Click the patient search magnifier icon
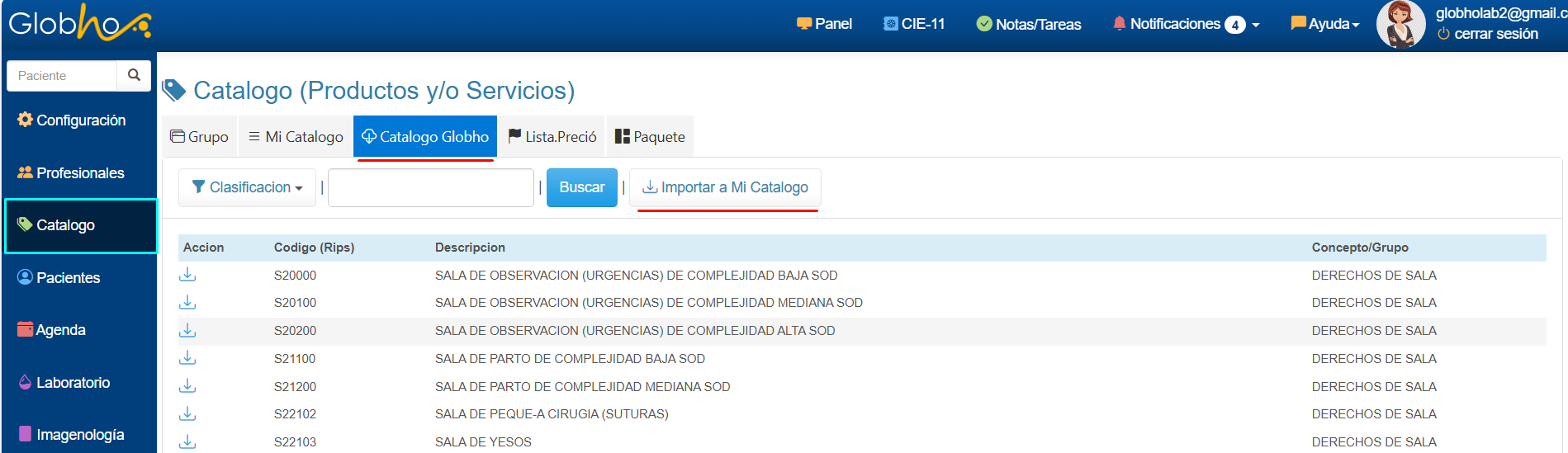This screenshot has width=1568, height=453. click(134, 75)
